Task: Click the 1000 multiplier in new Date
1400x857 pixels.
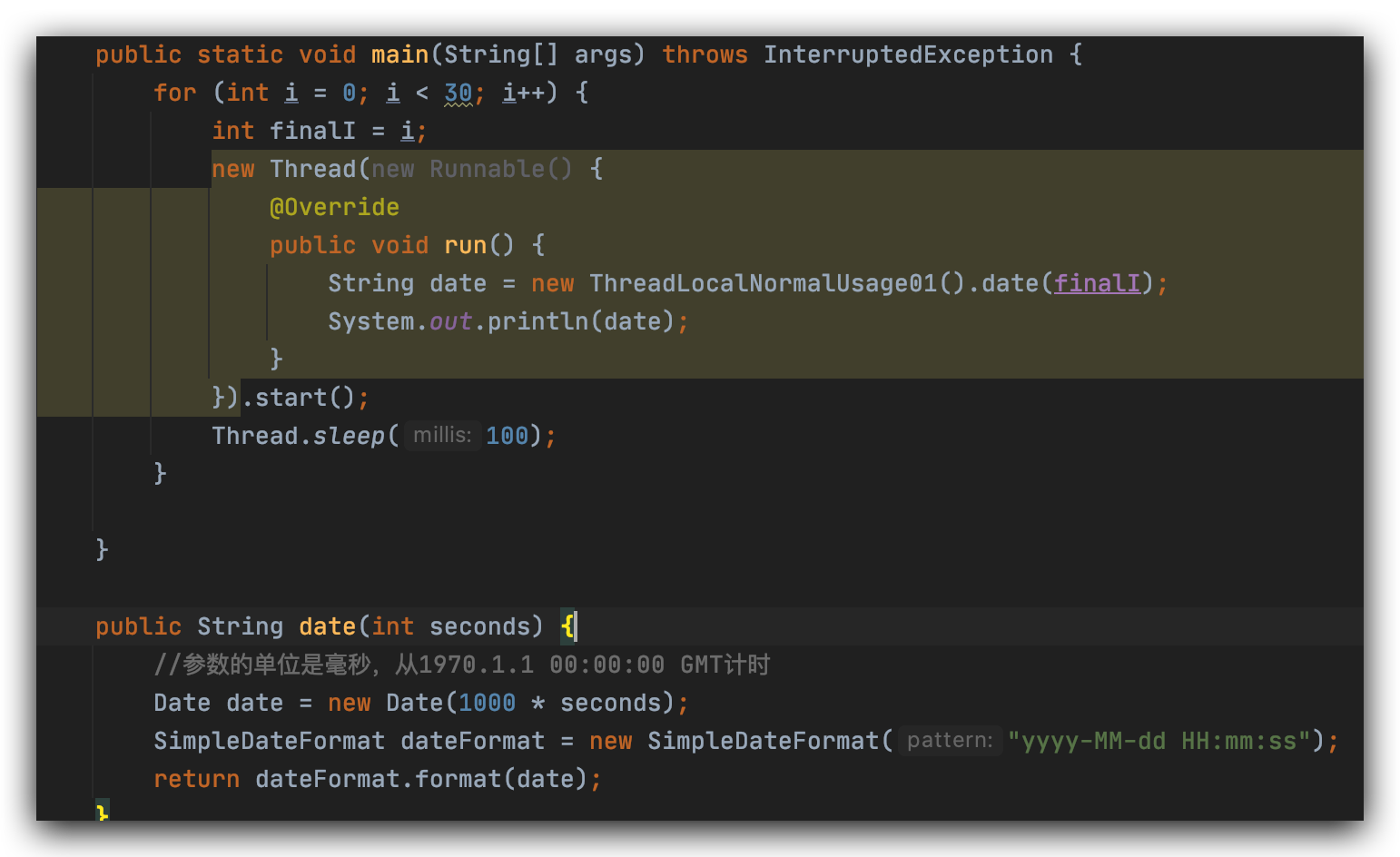Action: (x=487, y=703)
